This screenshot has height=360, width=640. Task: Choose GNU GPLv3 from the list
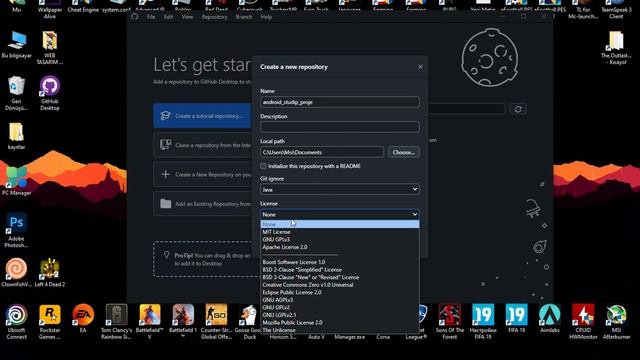pos(340,239)
